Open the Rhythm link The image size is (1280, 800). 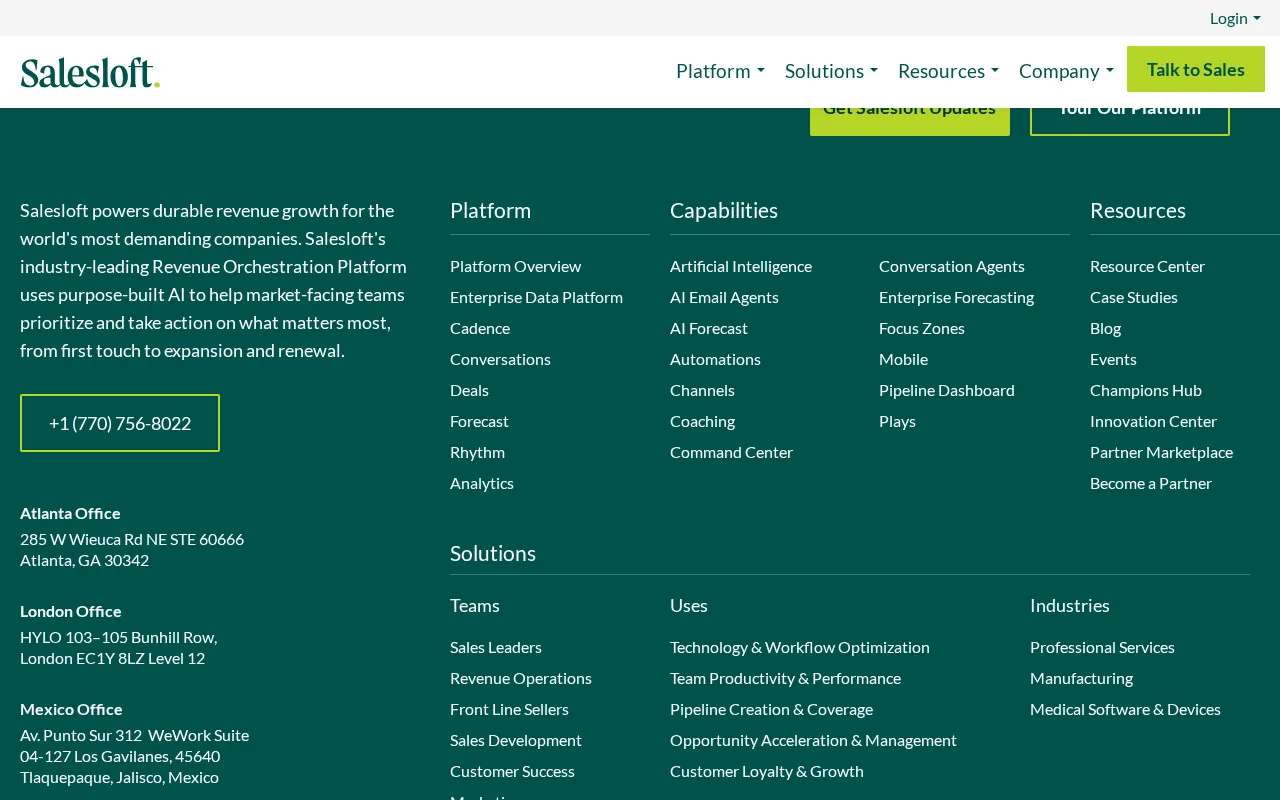pyautogui.click(x=477, y=452)
